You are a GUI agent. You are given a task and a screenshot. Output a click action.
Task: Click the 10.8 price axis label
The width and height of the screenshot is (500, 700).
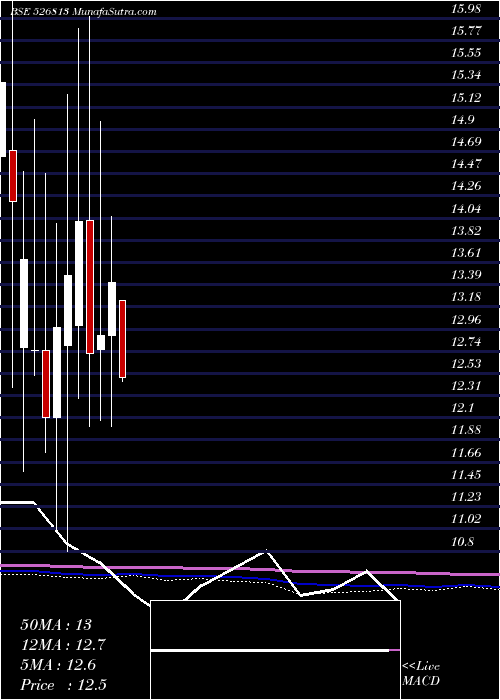click(x=462, y=542)
